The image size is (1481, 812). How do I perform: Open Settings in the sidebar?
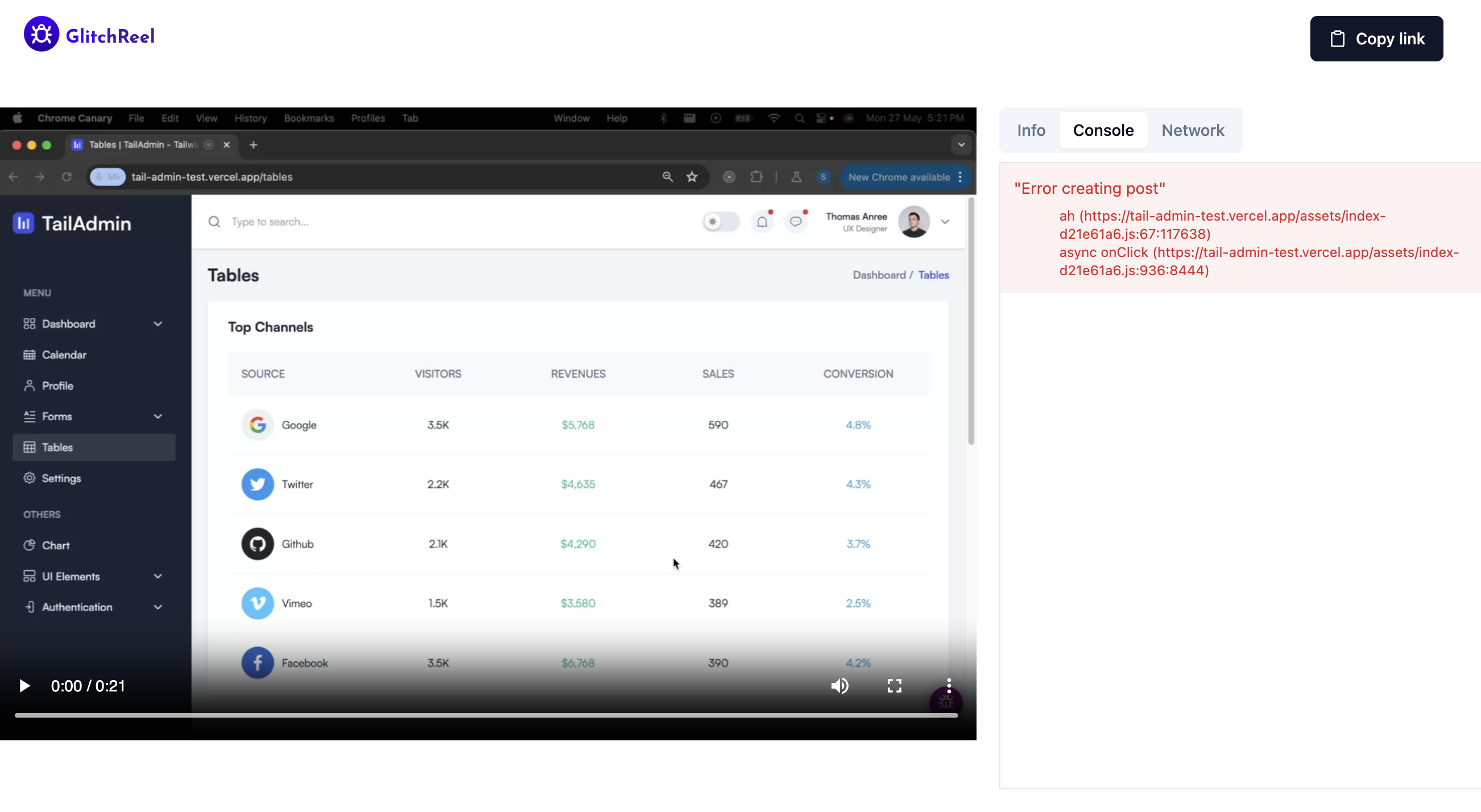[94, 478]
